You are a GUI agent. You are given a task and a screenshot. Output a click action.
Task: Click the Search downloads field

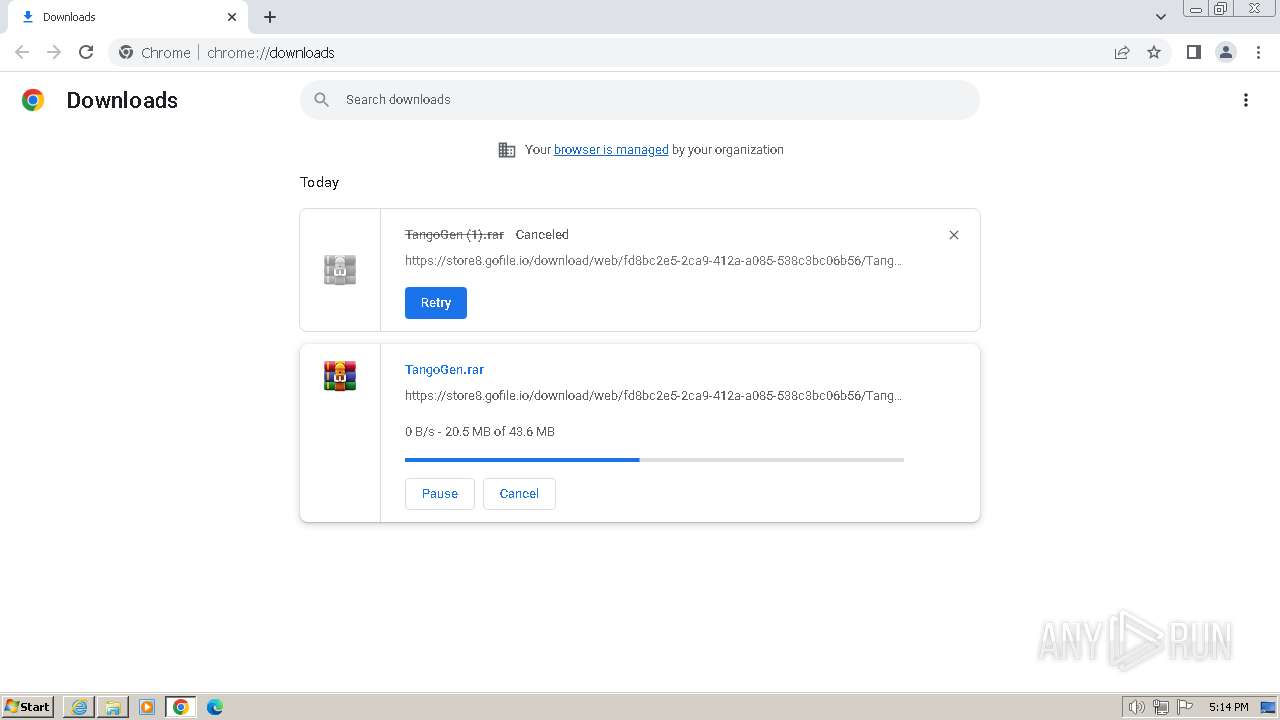(640, 100)
